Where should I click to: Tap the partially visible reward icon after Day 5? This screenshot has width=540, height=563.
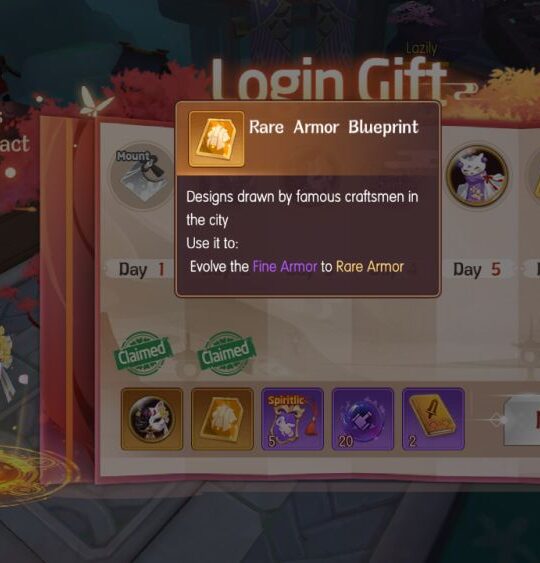[x=534, y=176]
